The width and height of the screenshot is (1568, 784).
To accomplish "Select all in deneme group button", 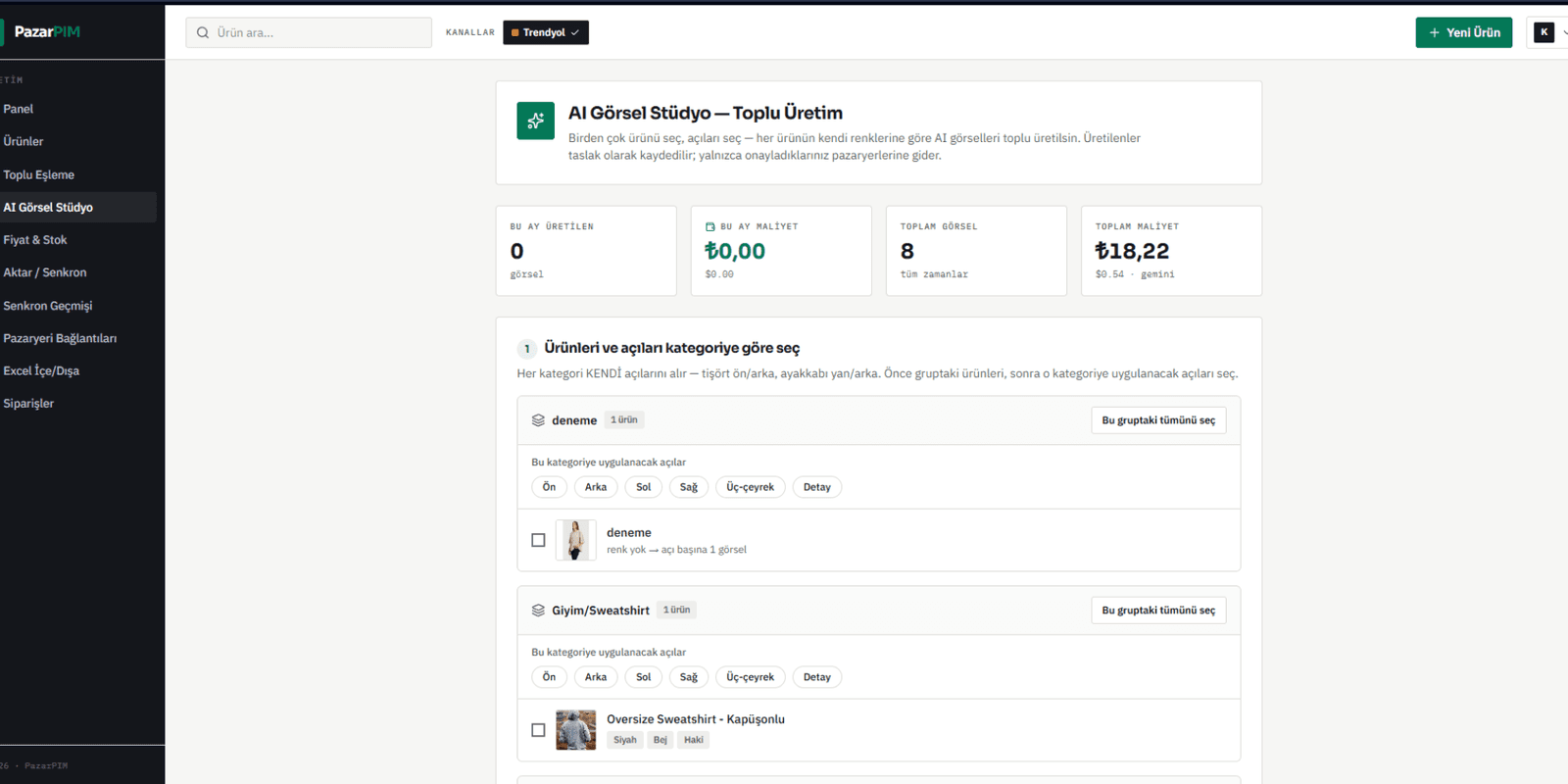I will point(1158,420).
